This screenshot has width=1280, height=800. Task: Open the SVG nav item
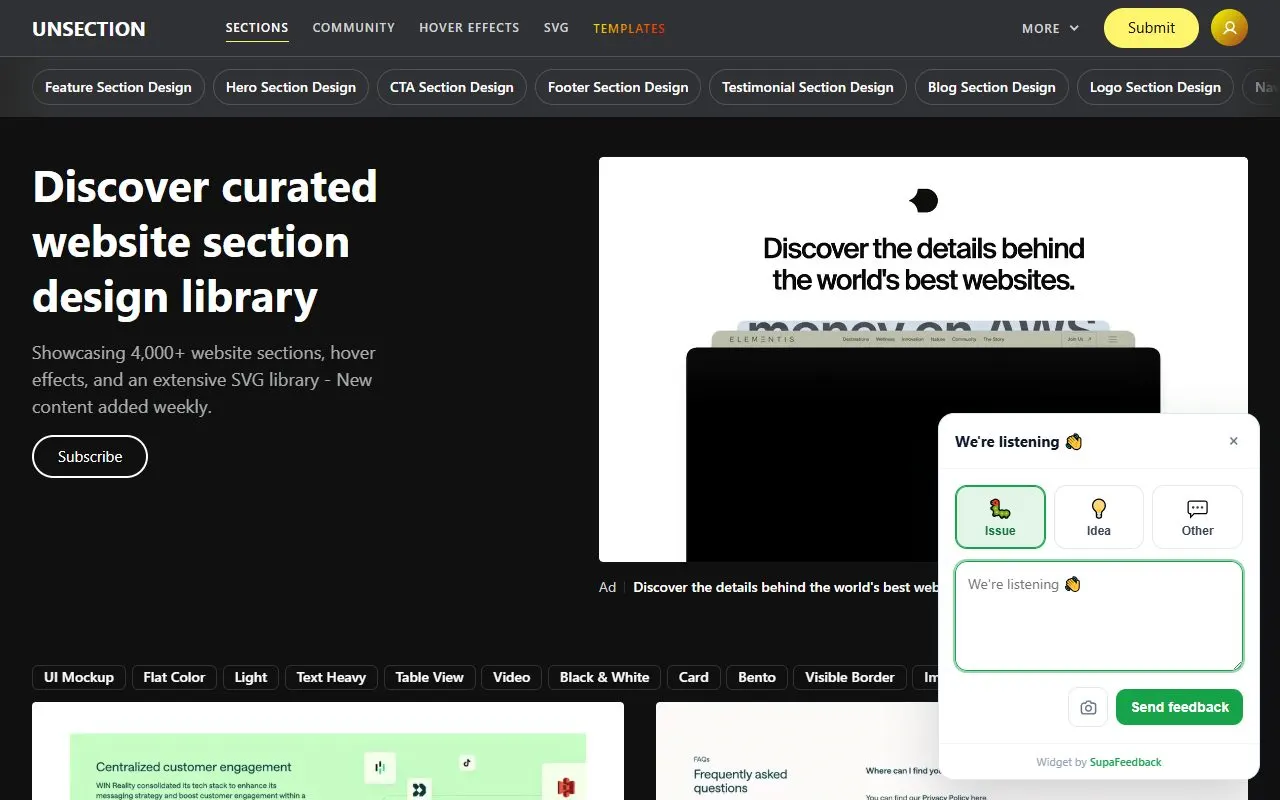pos(556,28)
